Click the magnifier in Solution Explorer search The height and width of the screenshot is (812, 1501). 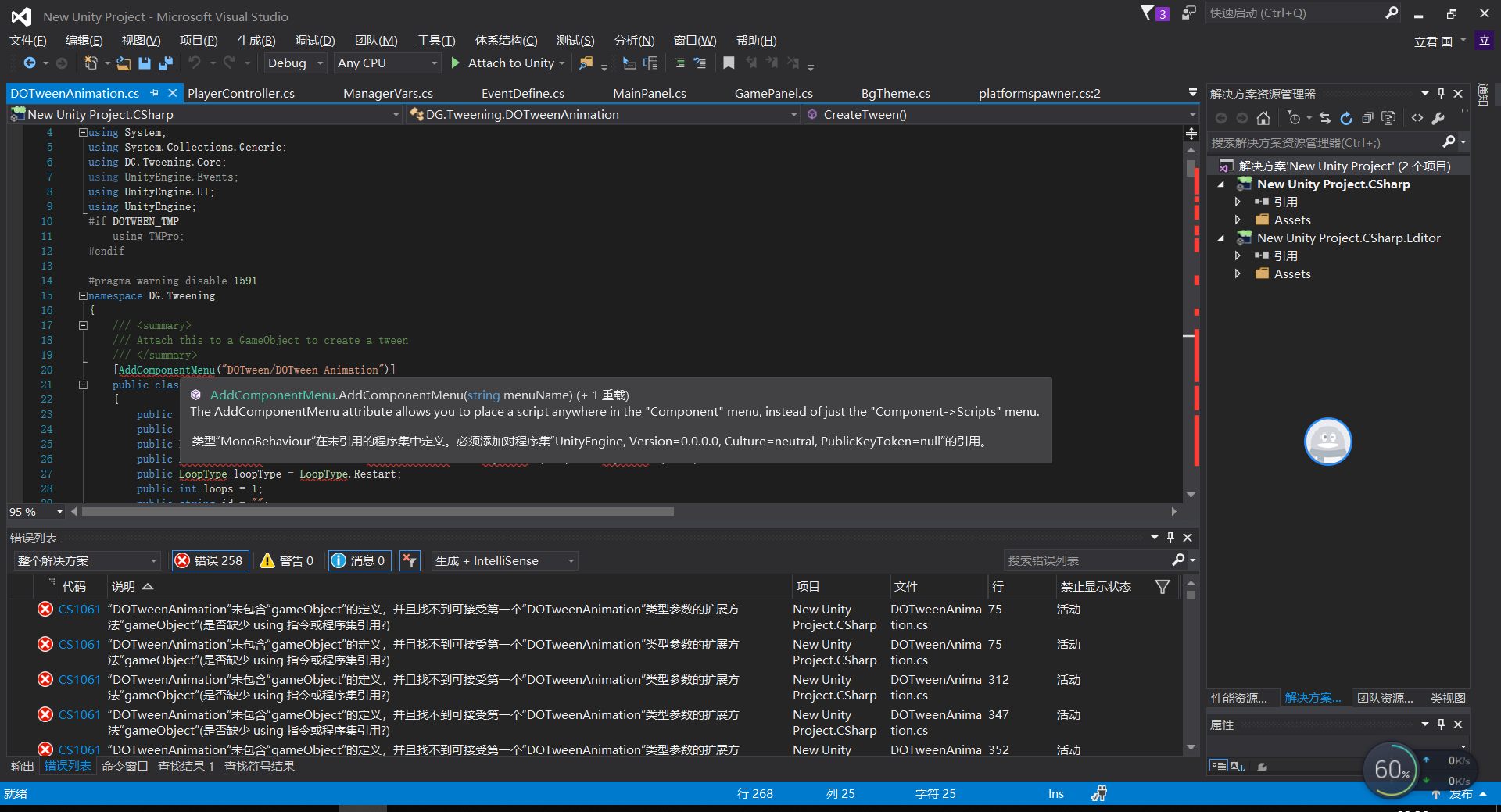click(x=1449, y=142)
